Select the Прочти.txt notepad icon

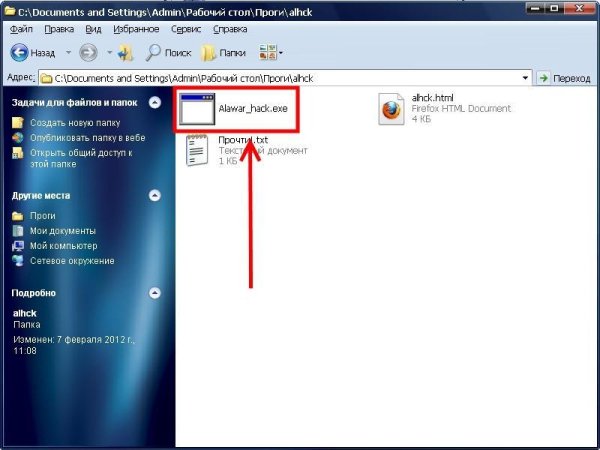coord(197,150)
